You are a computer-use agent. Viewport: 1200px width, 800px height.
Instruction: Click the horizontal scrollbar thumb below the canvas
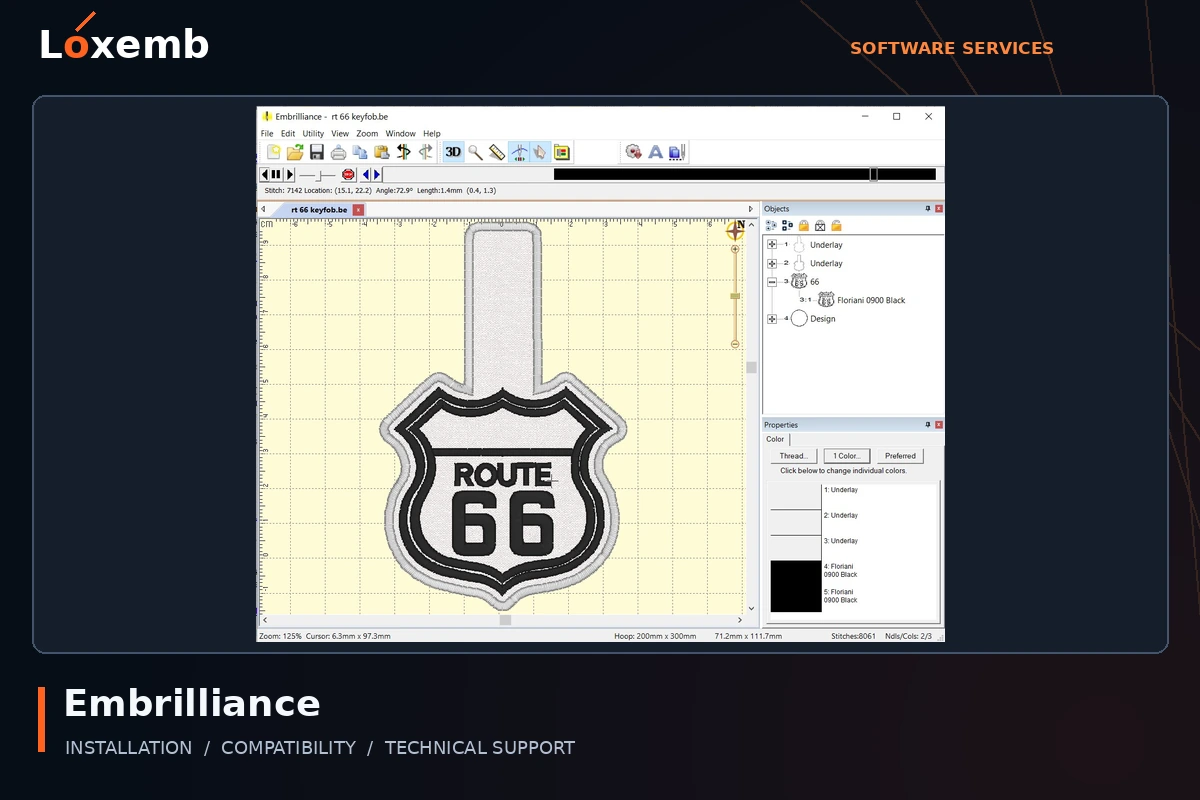click(x=505, y=620)
